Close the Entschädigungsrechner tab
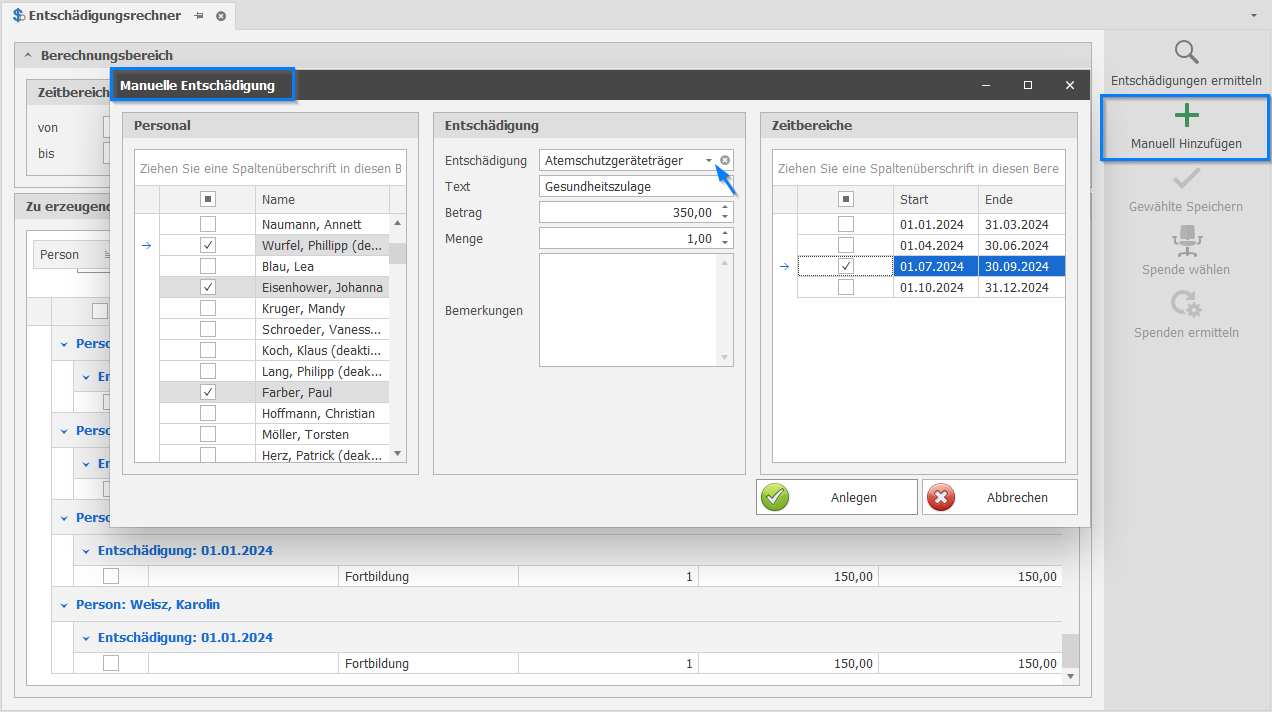Viewport: 1272px width, 712px height. tap(221, 16)
